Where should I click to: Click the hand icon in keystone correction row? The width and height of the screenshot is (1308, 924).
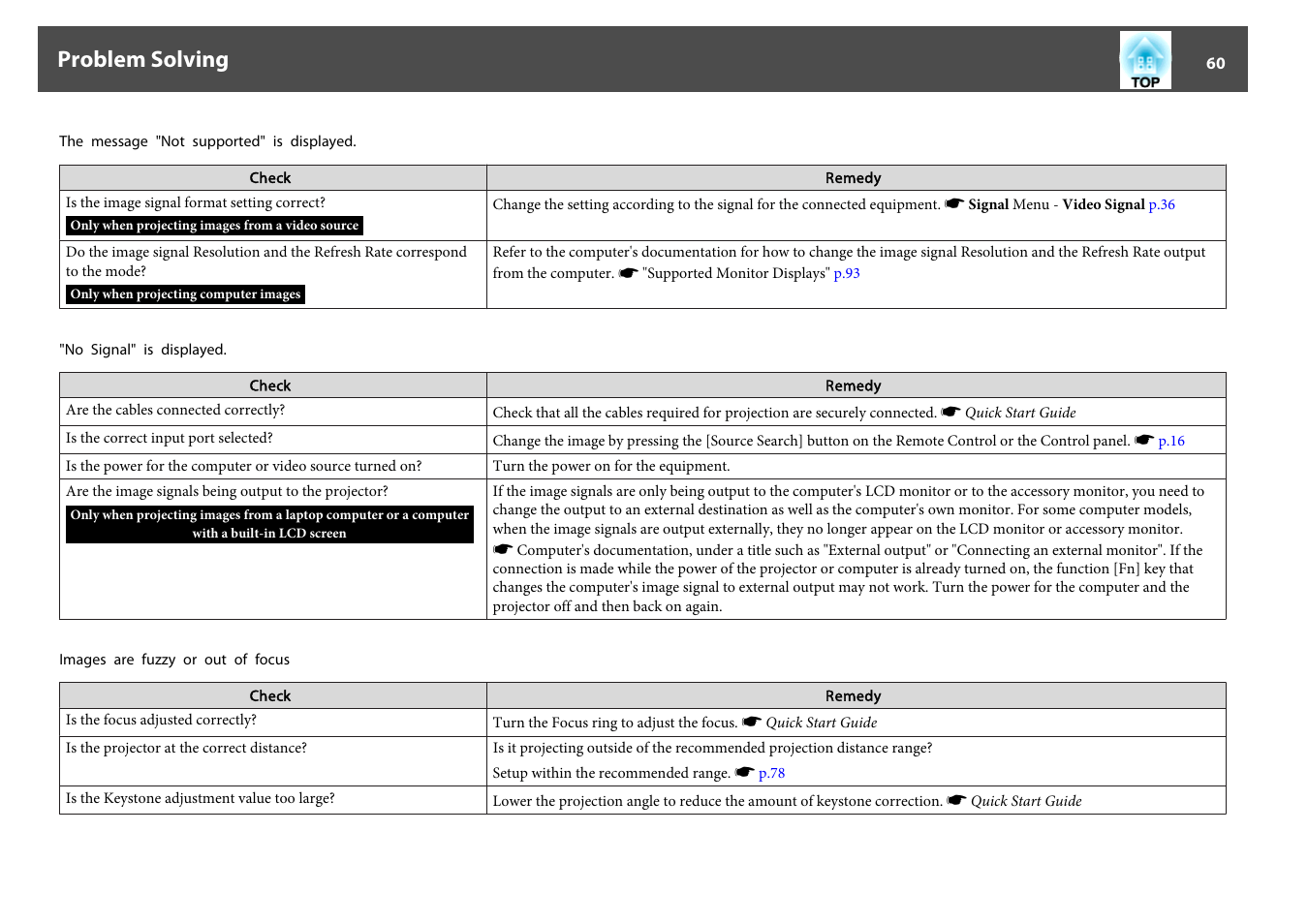click(x=956, y=800)
